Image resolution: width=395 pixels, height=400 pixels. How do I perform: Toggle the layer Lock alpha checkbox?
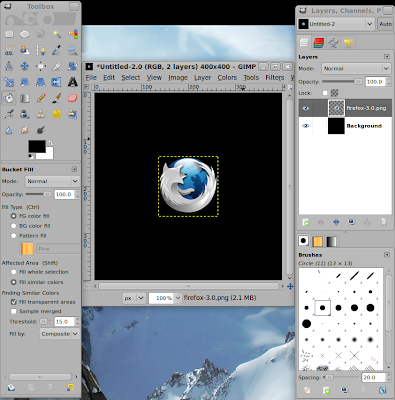325,93
